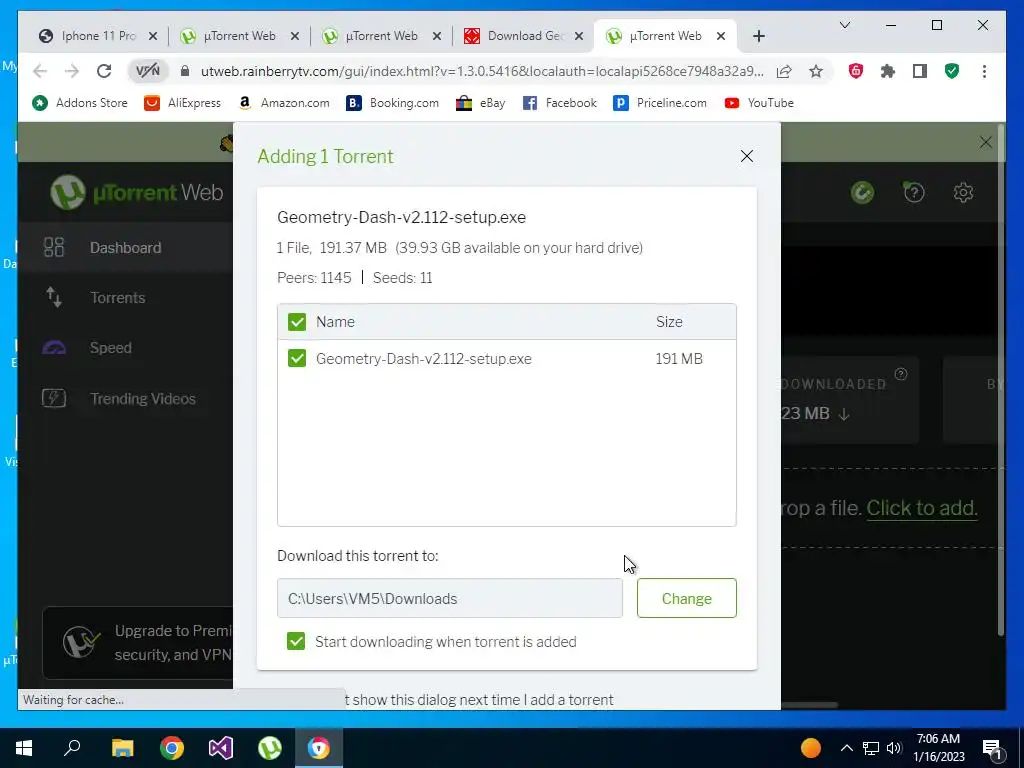Screen dimensions: 1024x768
Task: Click the URL address bar
Action: click(482, 71)
